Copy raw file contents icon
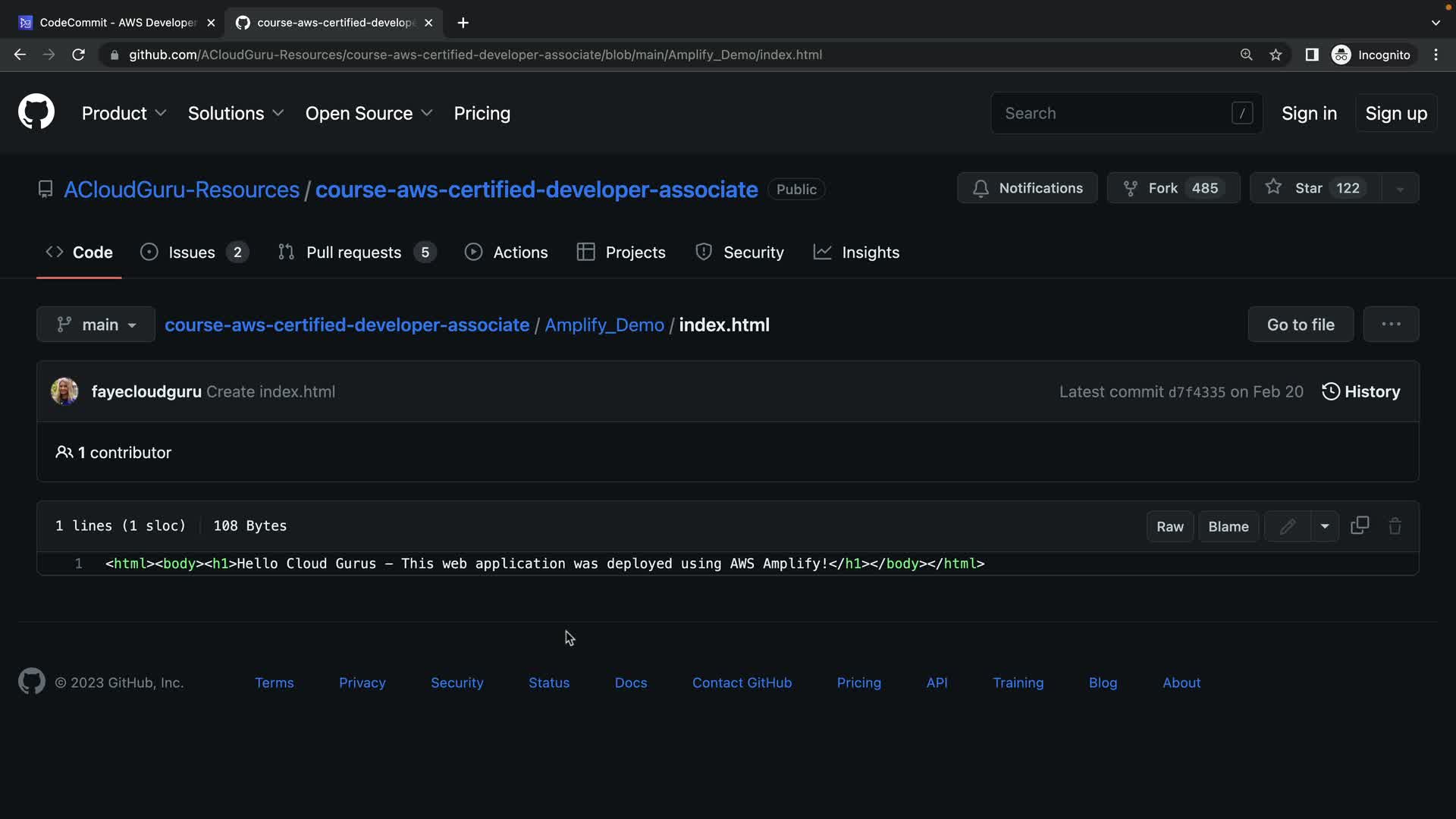1456x819 pixels. click(x=1360, y=526)
